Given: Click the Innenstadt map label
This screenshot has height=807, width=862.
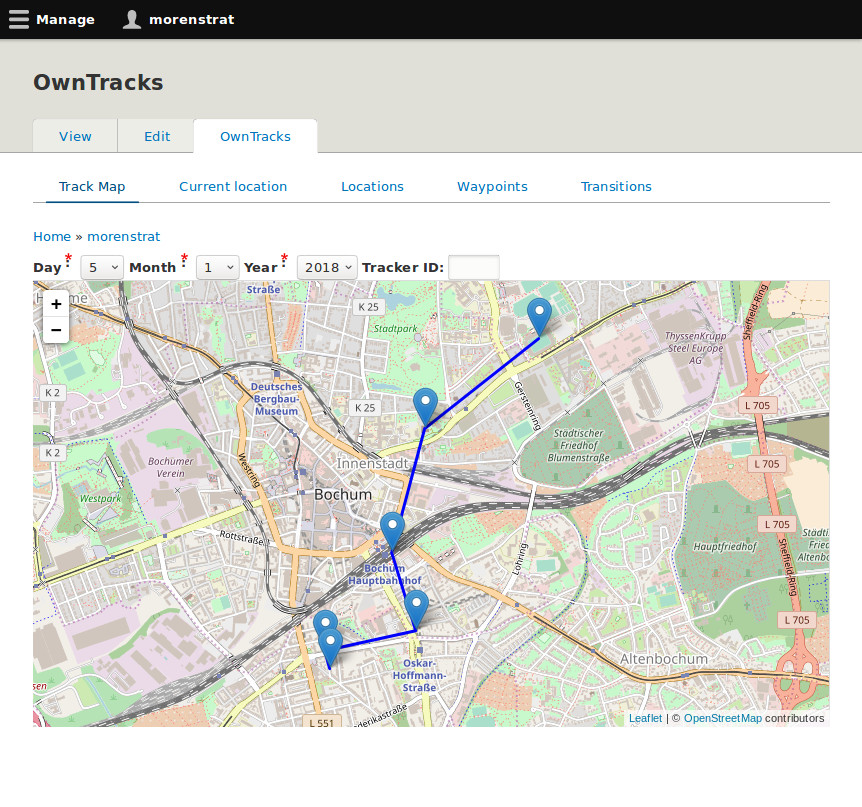Looking at the screenshot, I should pyautogui.click(x=372, y=463).
